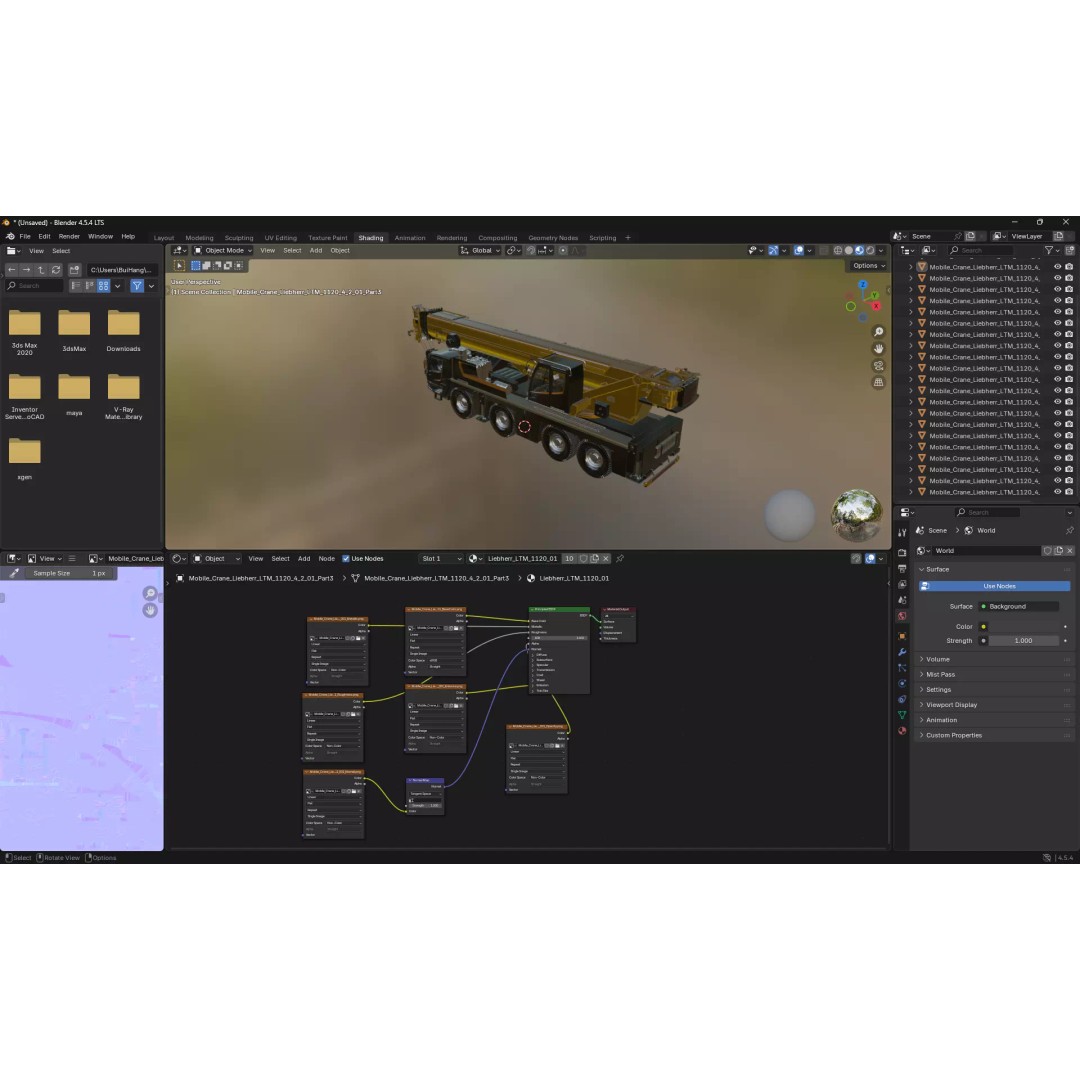The width and height of the screenshot is (1080, 1080).
Task: Expand the Mist Pass panel
Action: click(x=939, y=674)
